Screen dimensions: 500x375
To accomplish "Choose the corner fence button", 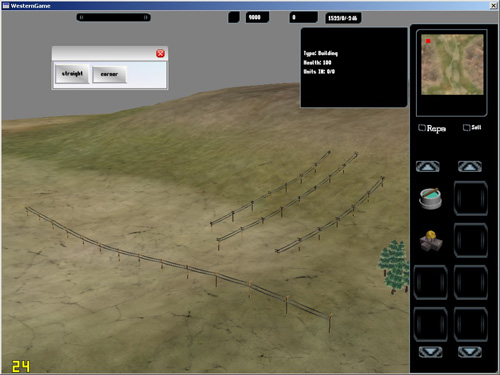I will [x=109, y=74].
